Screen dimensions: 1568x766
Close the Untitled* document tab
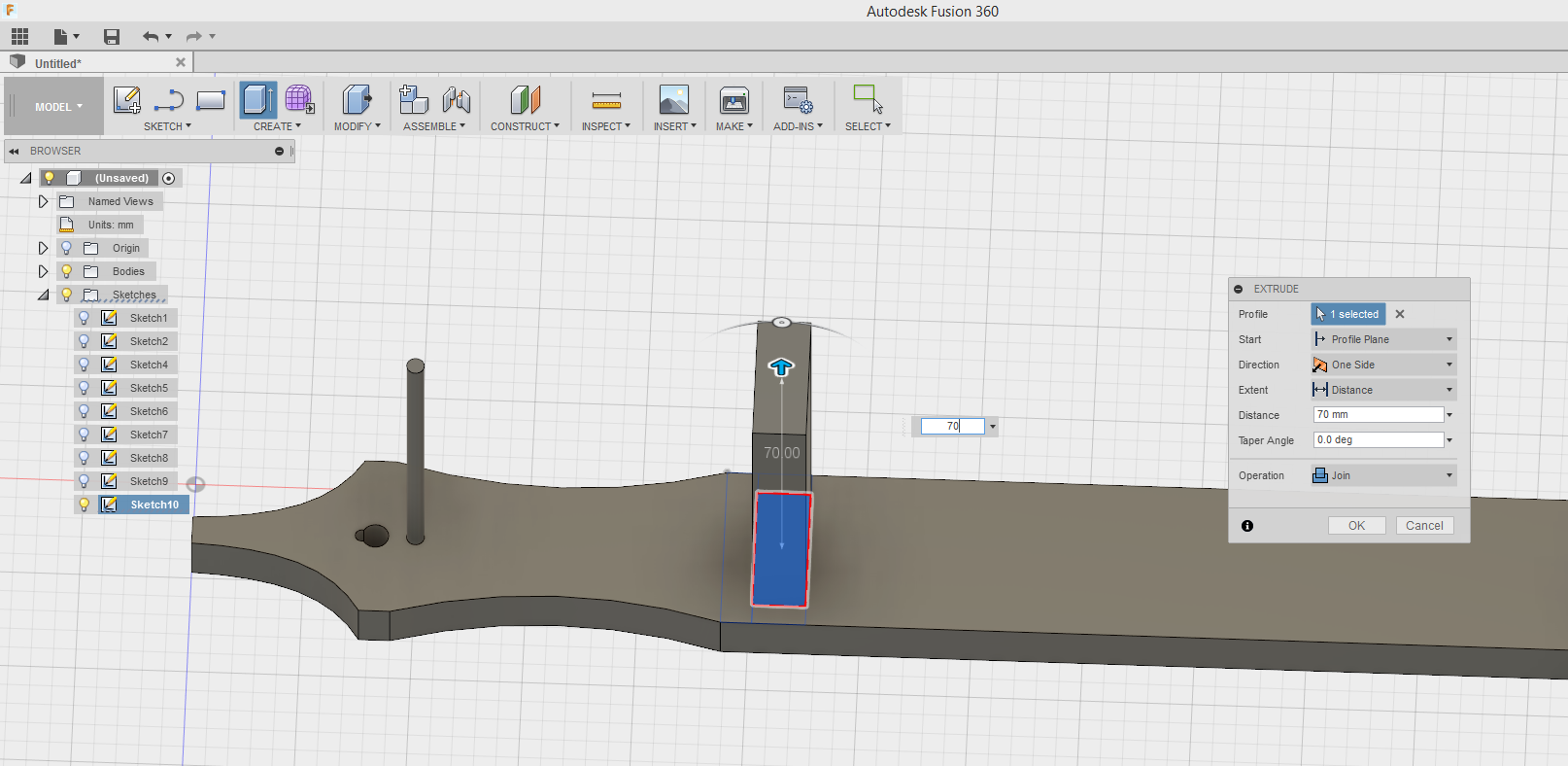[x=180, y=62]
